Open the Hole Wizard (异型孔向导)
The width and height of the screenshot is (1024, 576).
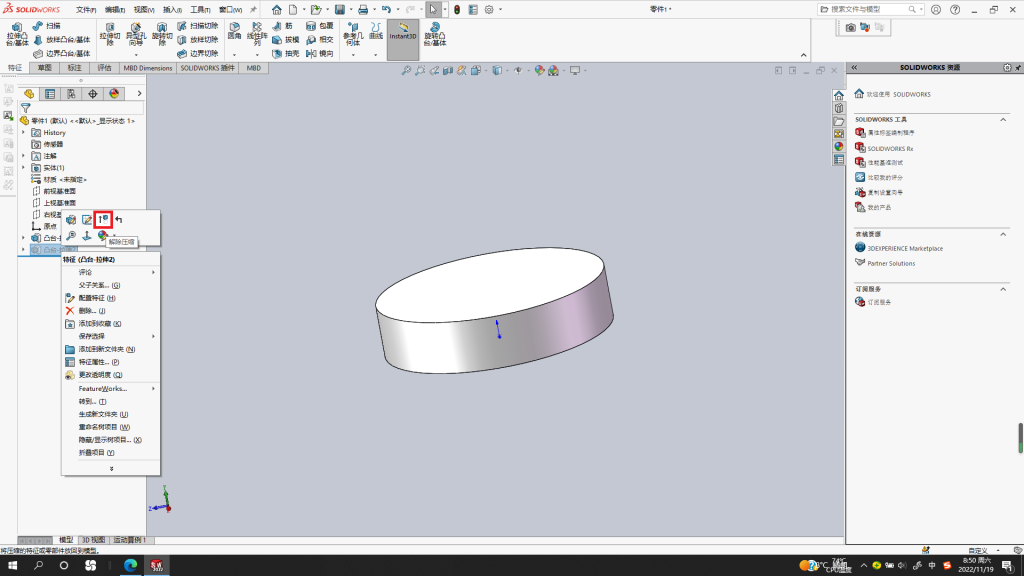pos(135,35)
